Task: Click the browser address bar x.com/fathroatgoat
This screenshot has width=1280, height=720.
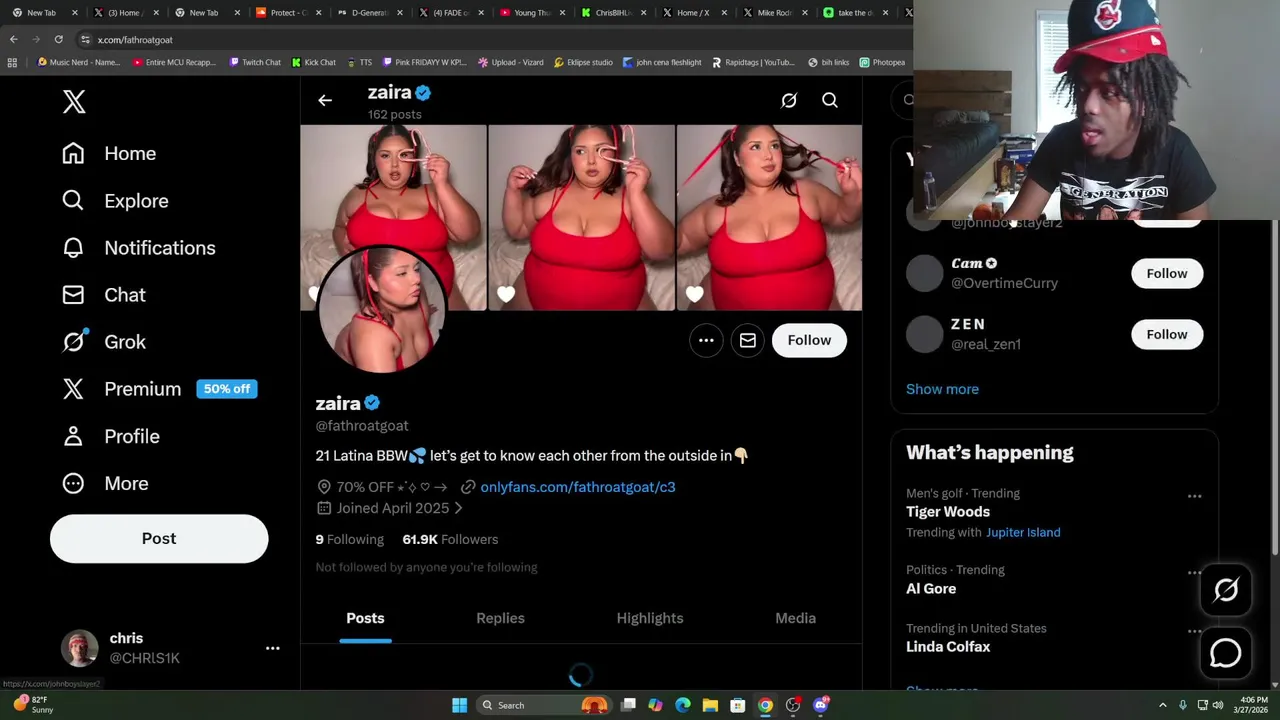Action: point(135,39)
